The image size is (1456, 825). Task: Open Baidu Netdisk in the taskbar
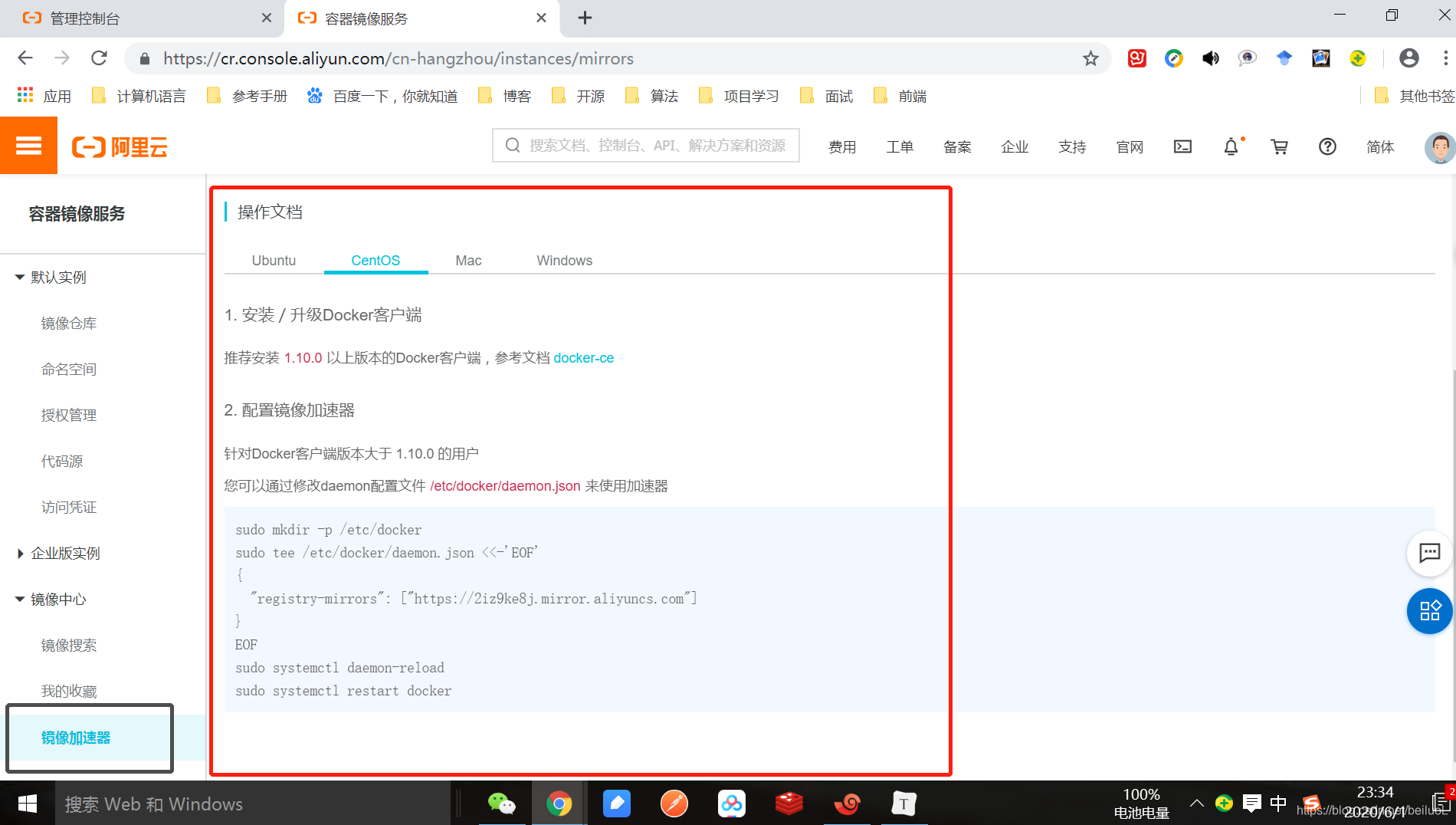click(732, 803)
